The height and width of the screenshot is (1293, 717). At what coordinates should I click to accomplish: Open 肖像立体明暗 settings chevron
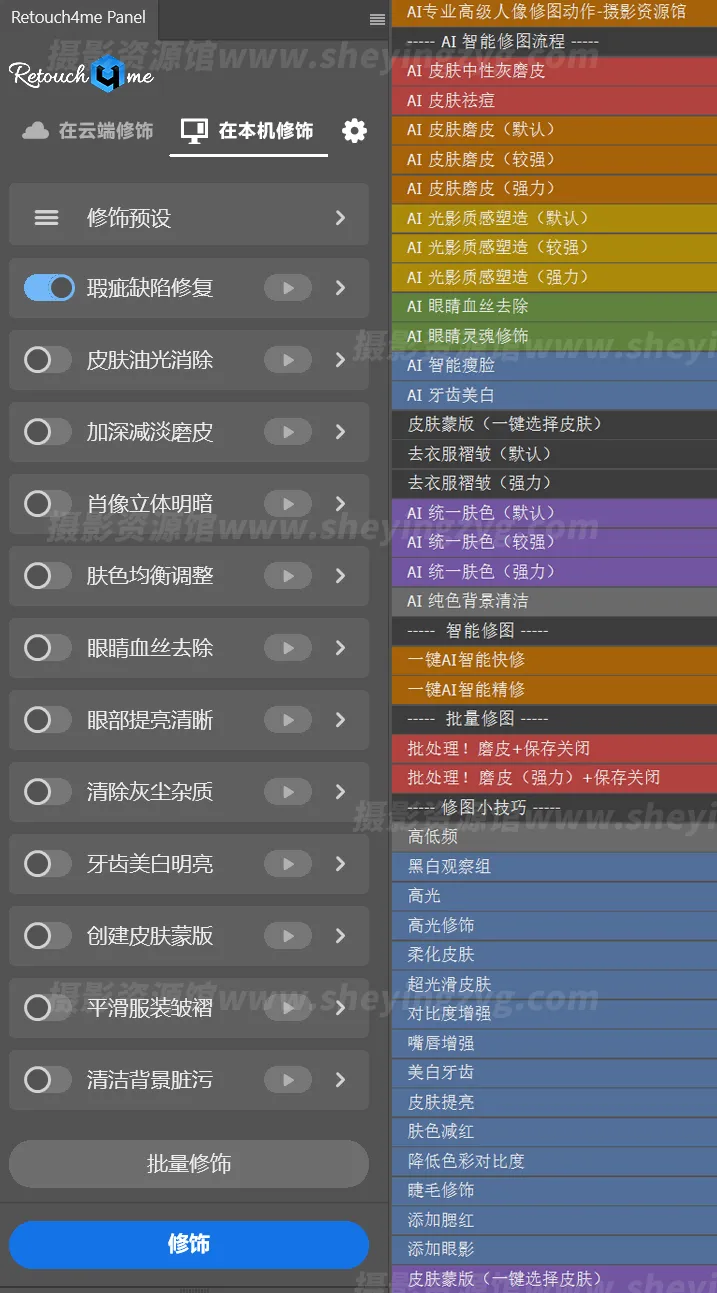tap(341, 504)
